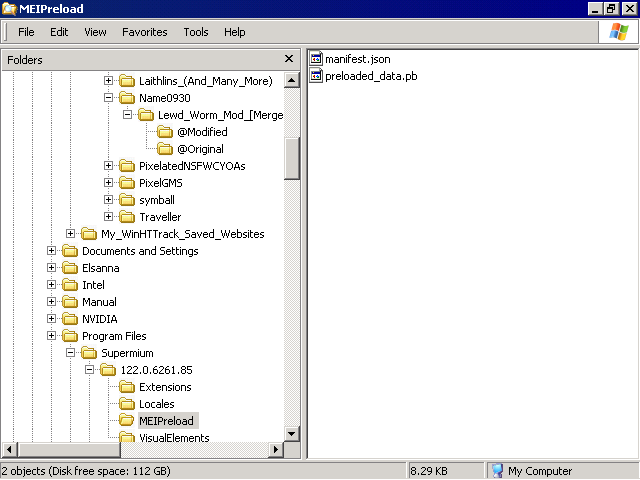Viewport: 640px width, 480px height.
Task: Click the PixelatedNSFWCYOAs folder icon
Action: [x=127, y=166]
